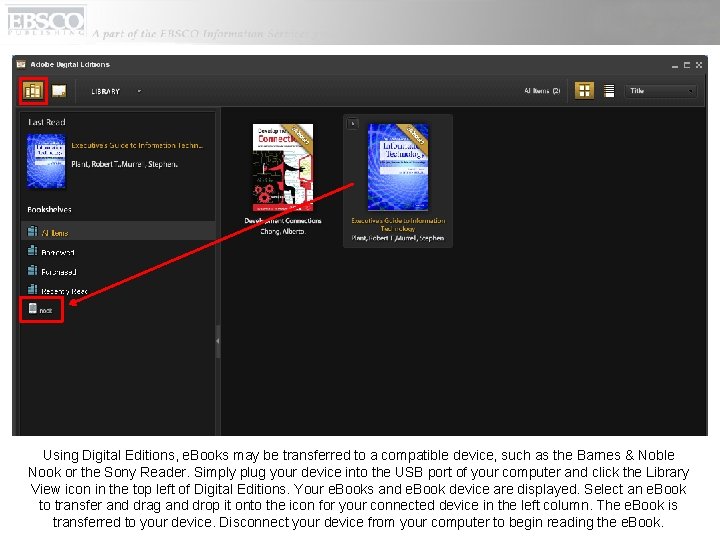Click the All Items bookshelf icon
This screenshot has height=540, width=720.
click(x=32, y=231)
